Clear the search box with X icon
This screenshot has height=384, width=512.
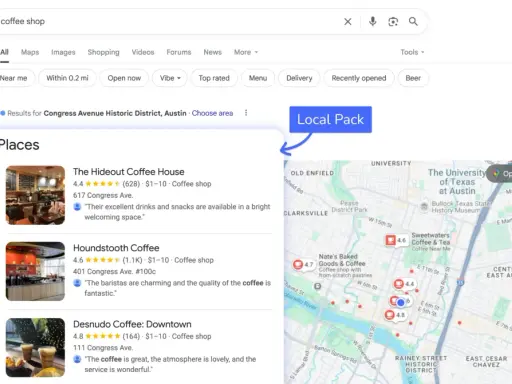348,22
